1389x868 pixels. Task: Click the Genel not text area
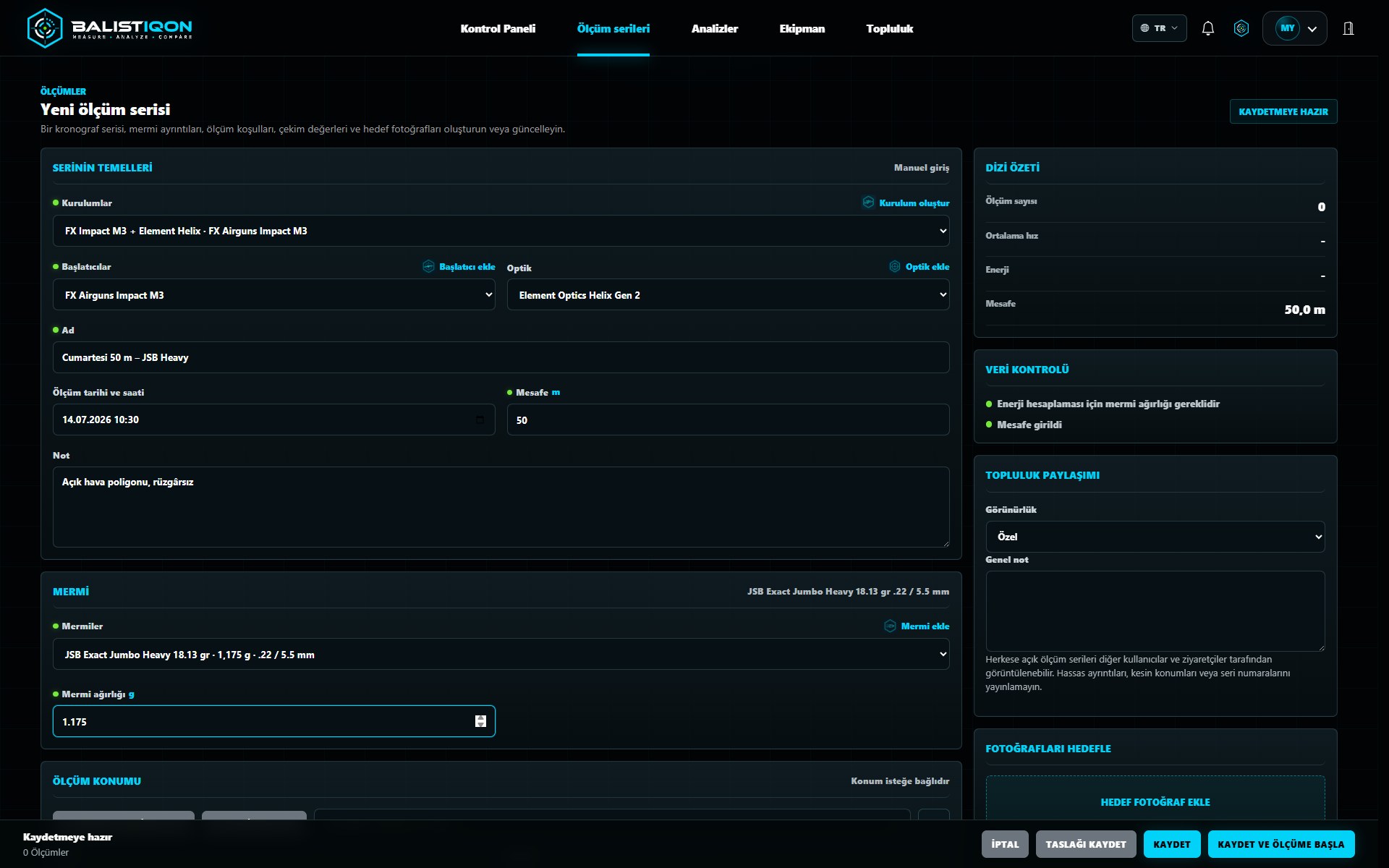tap(1155, 611)
